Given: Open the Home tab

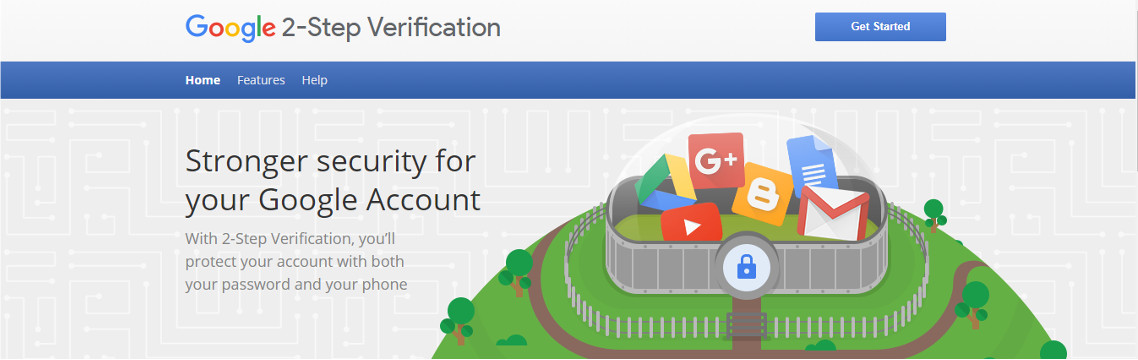Looking at the screenshot, I should click(202, 80).
